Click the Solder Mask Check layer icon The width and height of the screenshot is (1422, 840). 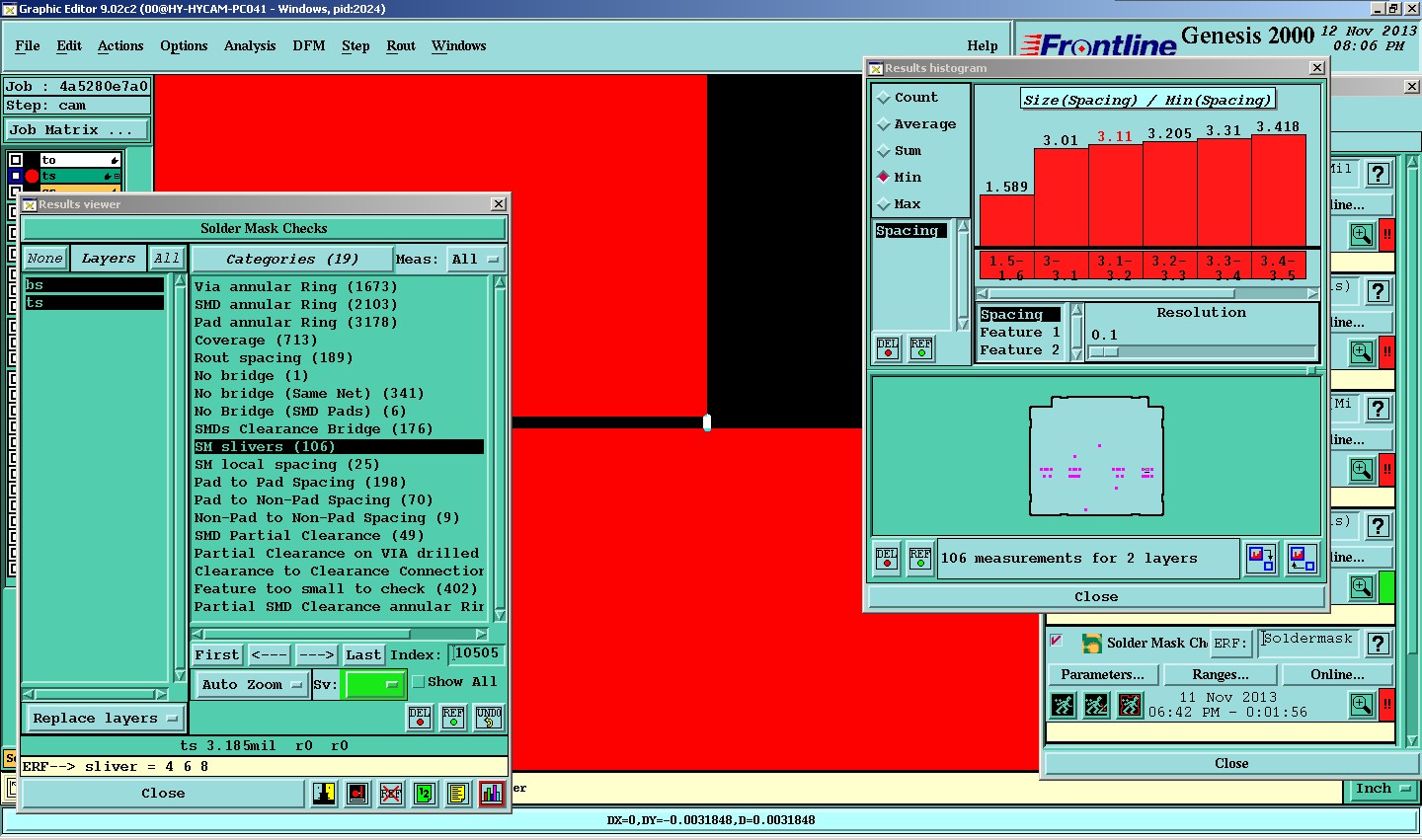1091,644
